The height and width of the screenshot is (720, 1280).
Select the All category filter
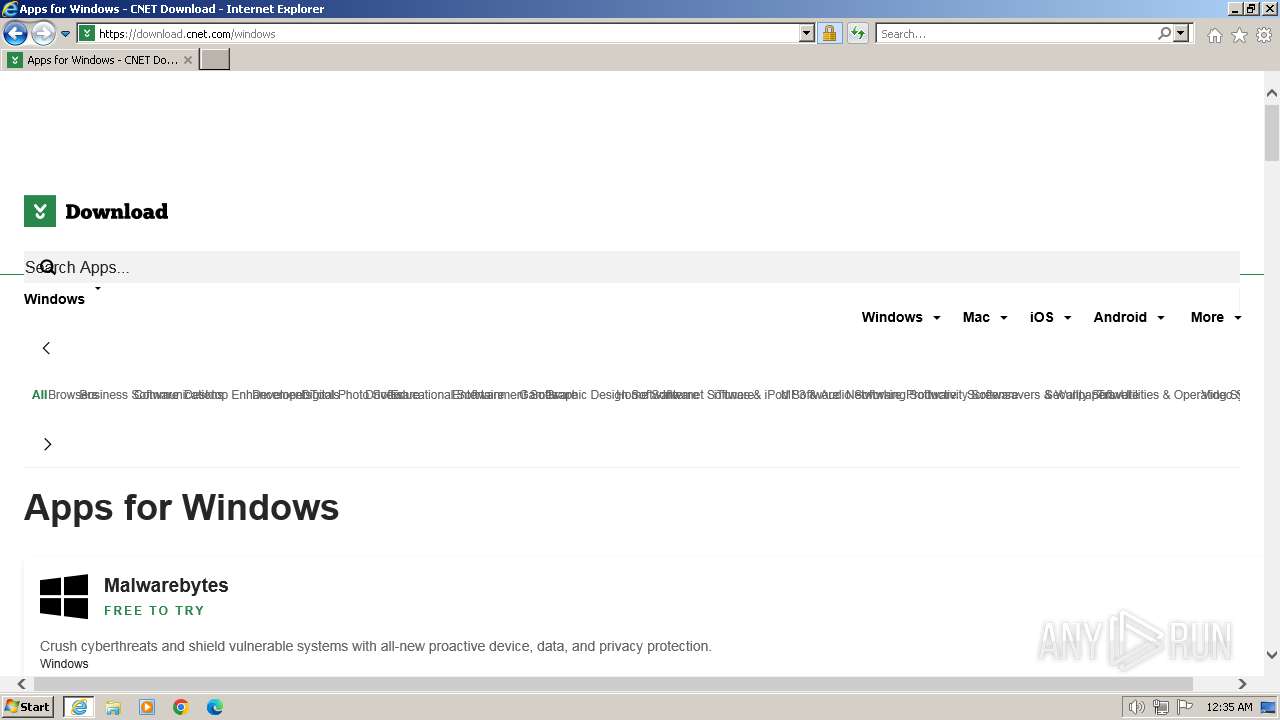39,395
